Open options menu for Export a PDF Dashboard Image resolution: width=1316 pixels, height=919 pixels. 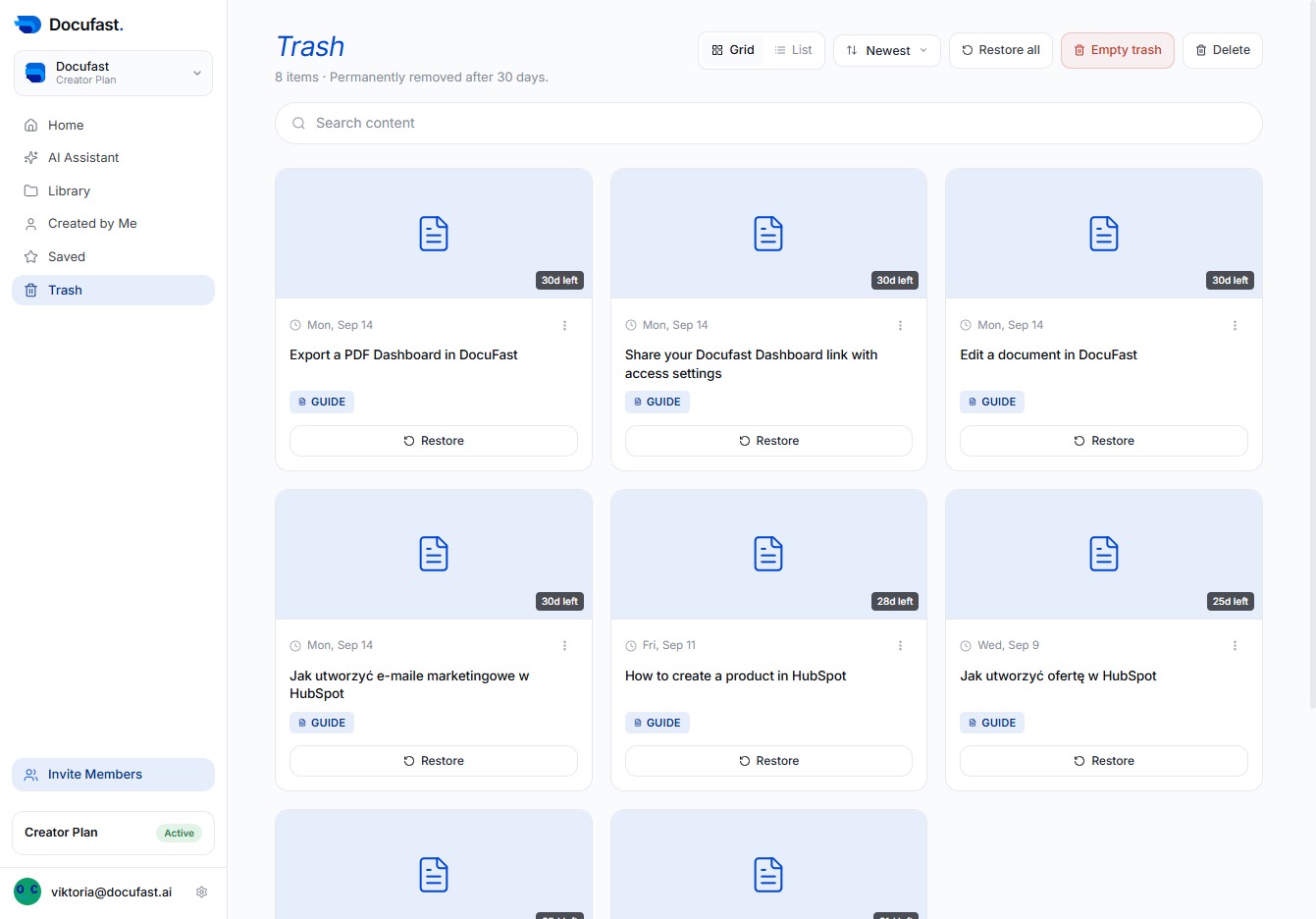[x=564, y=325]
